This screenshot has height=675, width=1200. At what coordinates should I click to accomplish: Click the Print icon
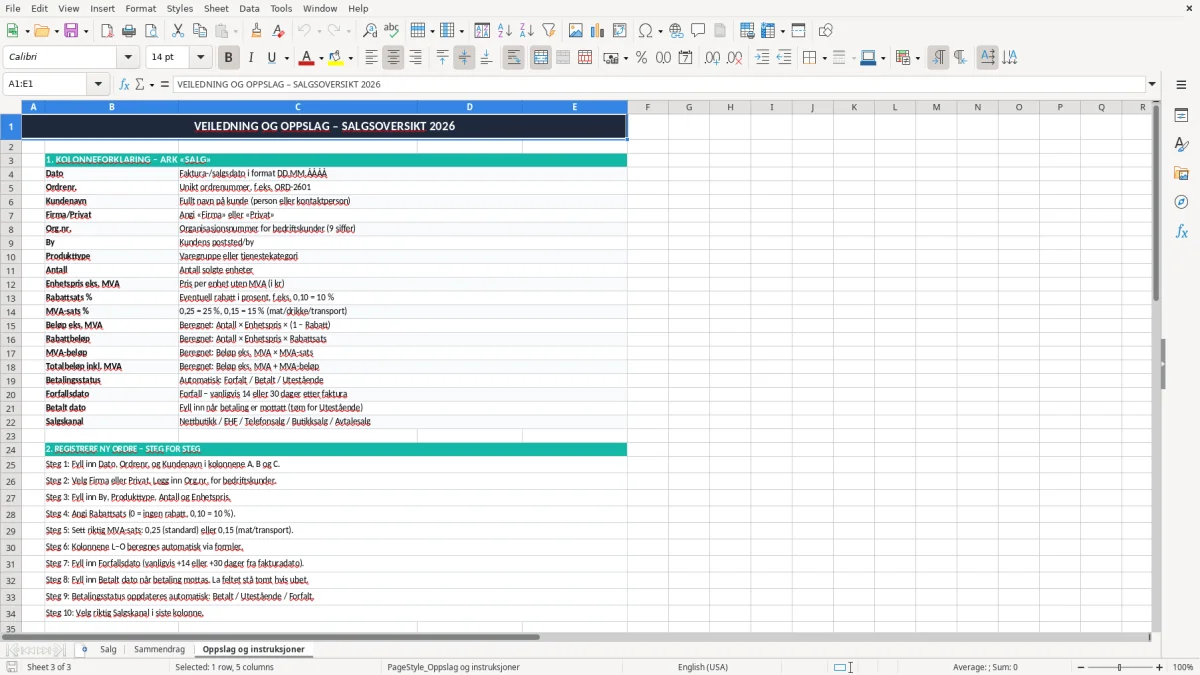pos(129,31)
